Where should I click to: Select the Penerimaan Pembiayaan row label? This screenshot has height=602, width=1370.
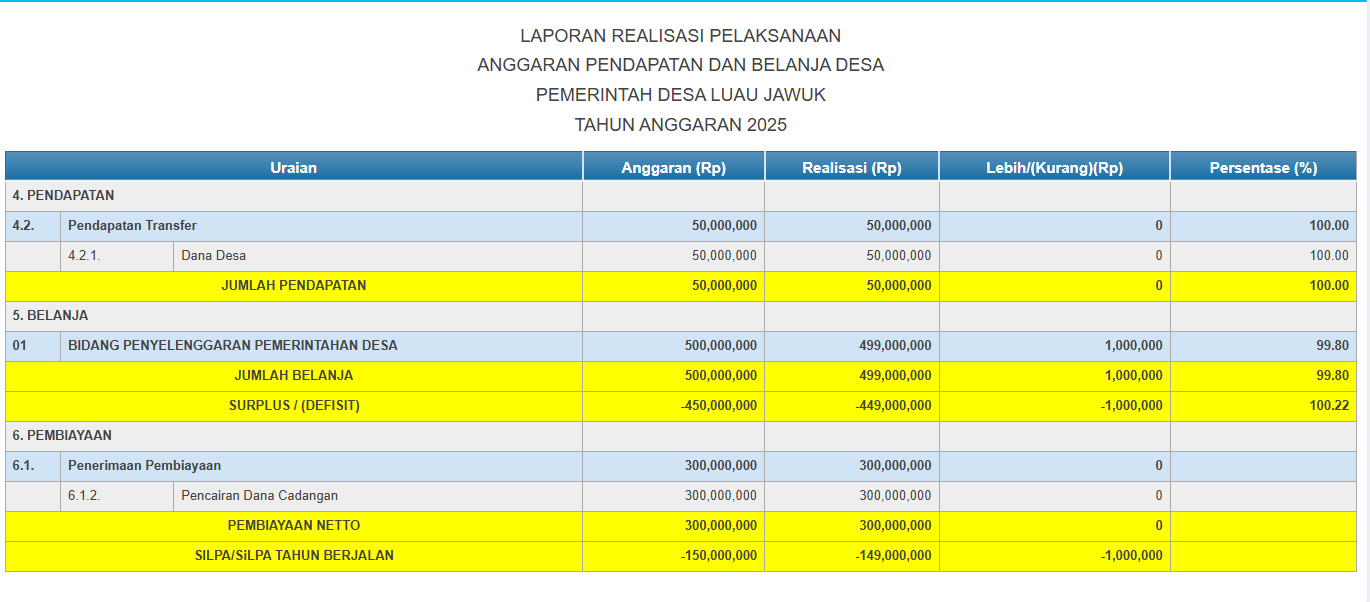[144, 466]
